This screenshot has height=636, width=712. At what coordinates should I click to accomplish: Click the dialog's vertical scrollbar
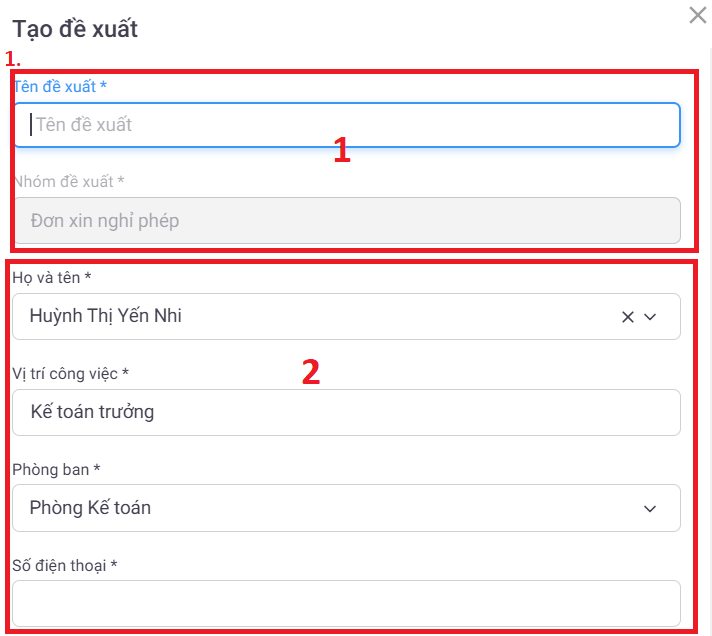tap(706, 300)
